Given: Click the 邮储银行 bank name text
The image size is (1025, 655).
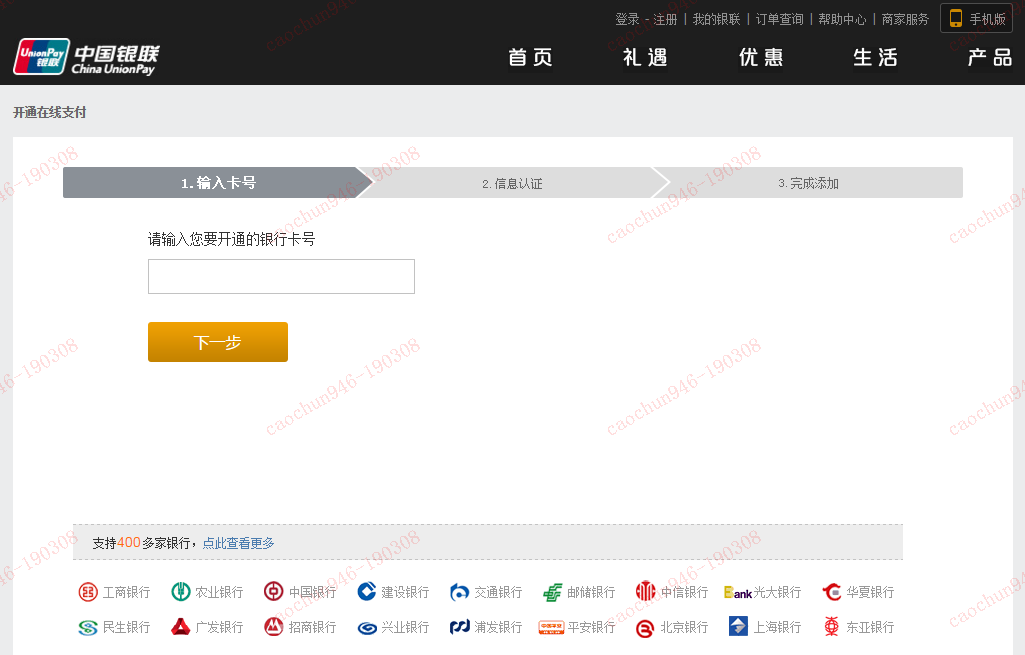Looking at the screenshot, I should [591, 592].
